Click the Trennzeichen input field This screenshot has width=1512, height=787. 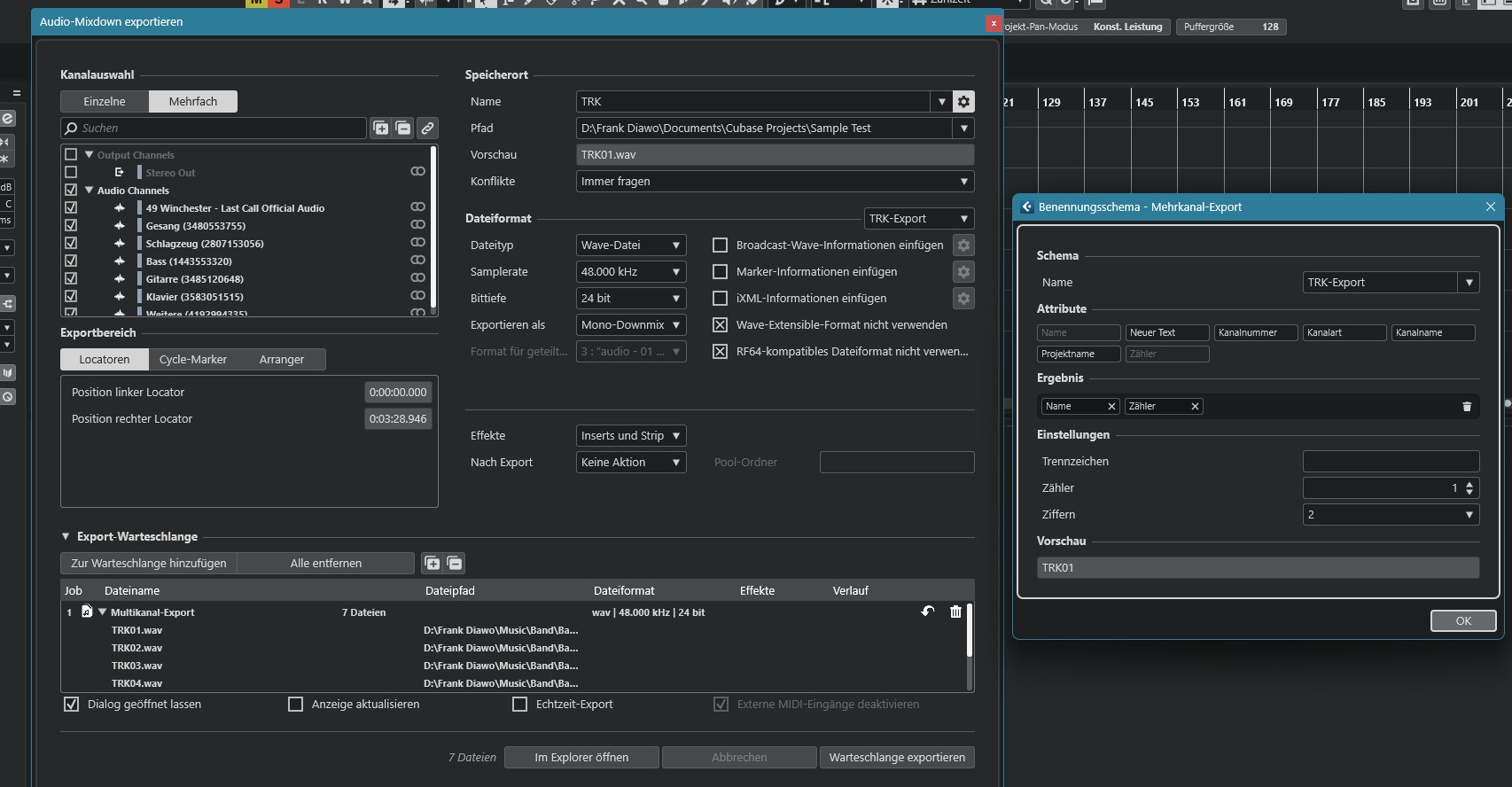pos(1390,462)
